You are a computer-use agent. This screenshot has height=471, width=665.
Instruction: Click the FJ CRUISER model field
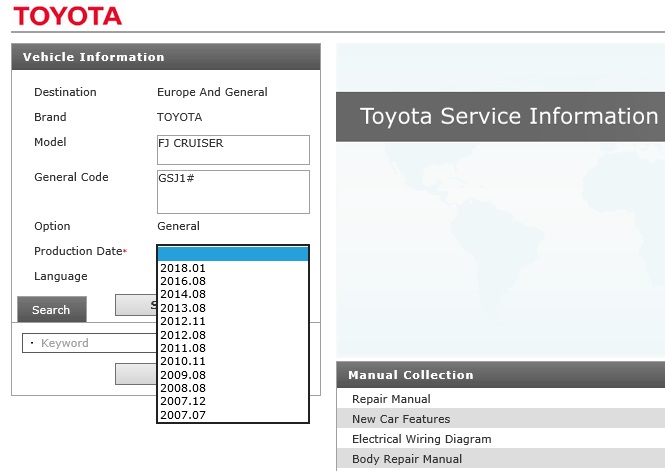point(233,150)
